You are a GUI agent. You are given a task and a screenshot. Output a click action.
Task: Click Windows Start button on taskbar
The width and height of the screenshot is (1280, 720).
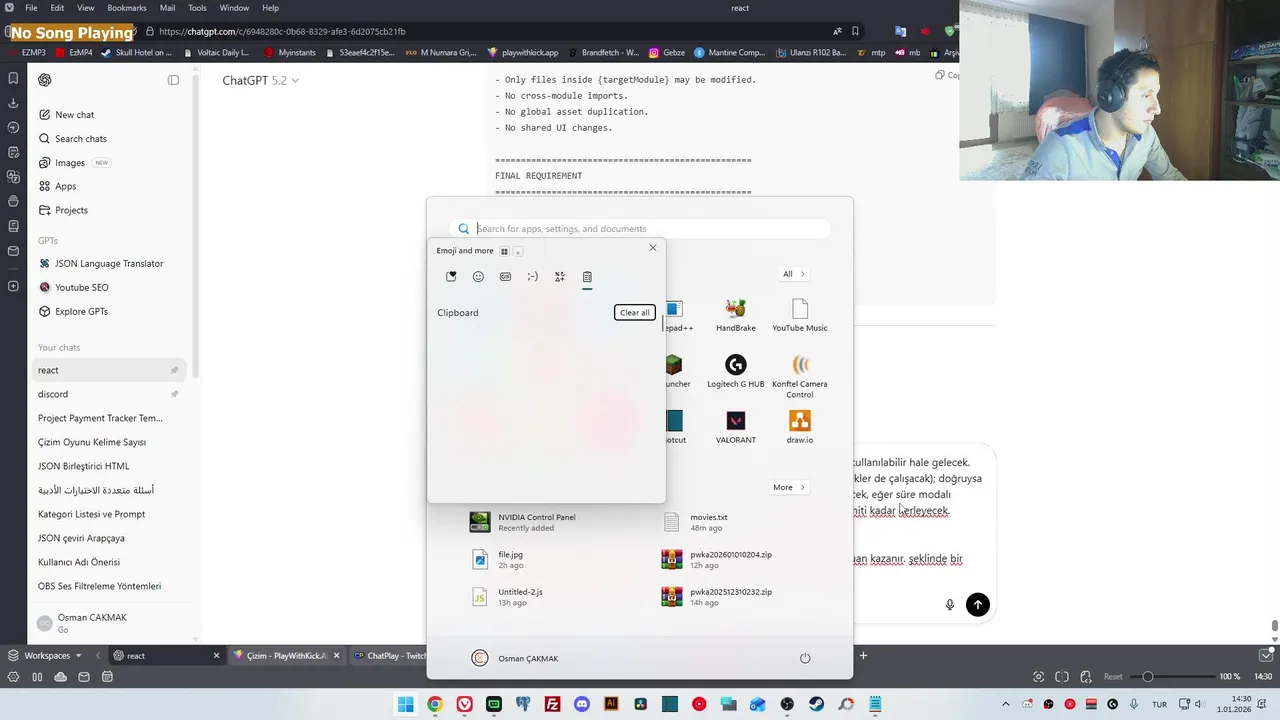pyautogui.click(x=405, y=705)
